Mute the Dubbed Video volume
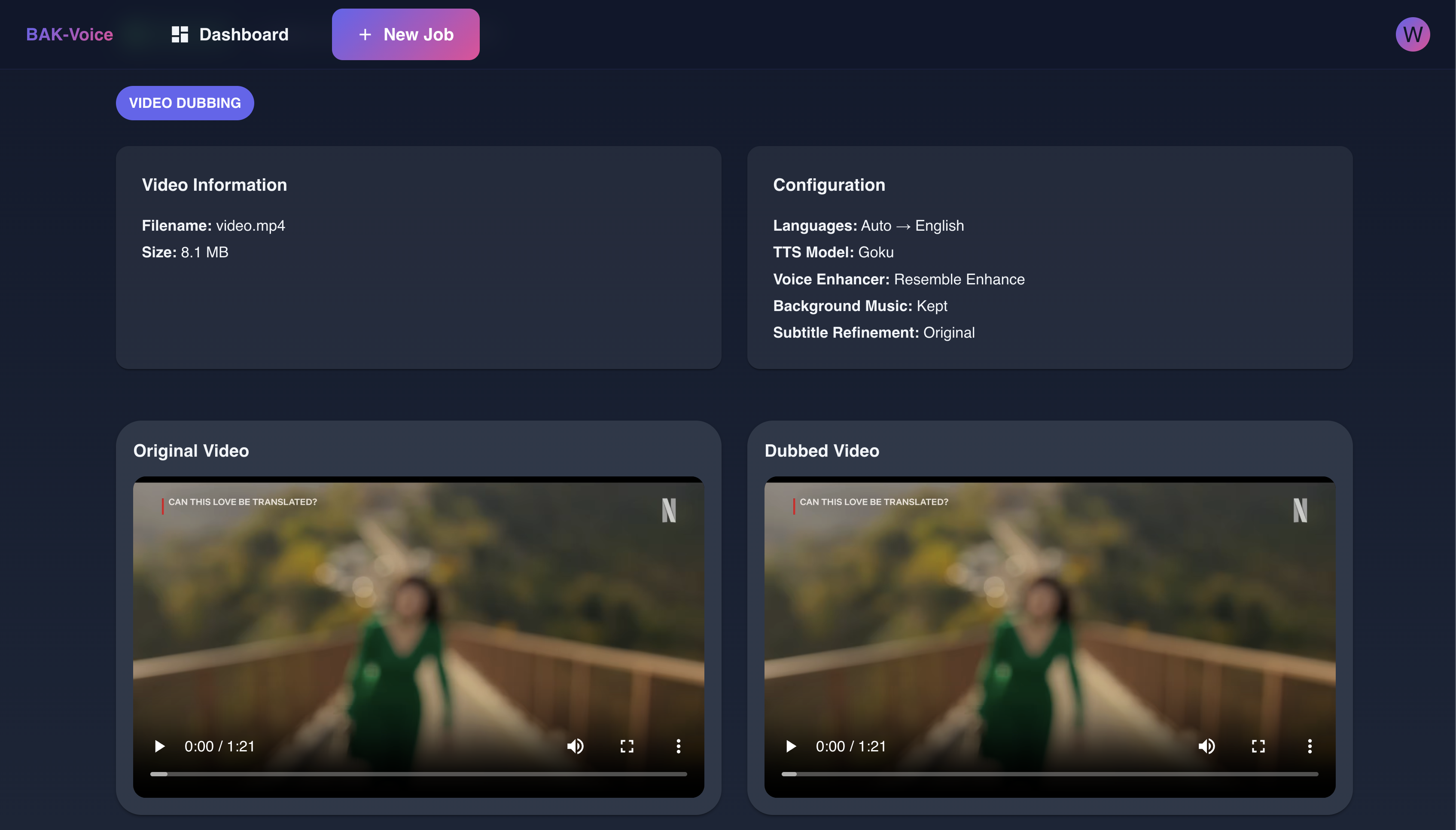The width and height of the screenshot is (1456, 830). (1207, 746)
